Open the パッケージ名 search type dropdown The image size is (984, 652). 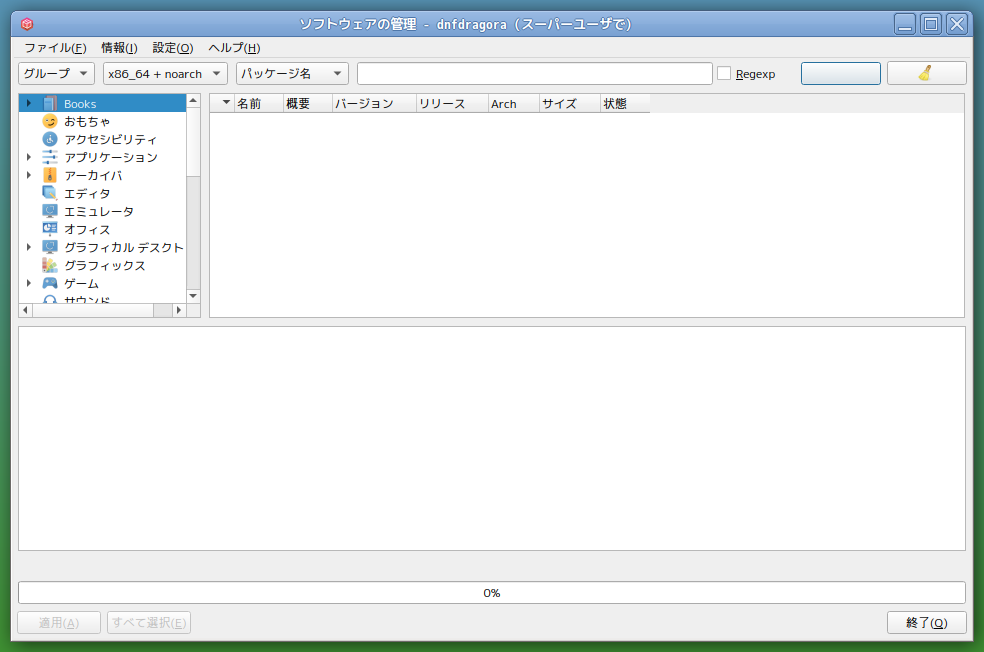290,72
